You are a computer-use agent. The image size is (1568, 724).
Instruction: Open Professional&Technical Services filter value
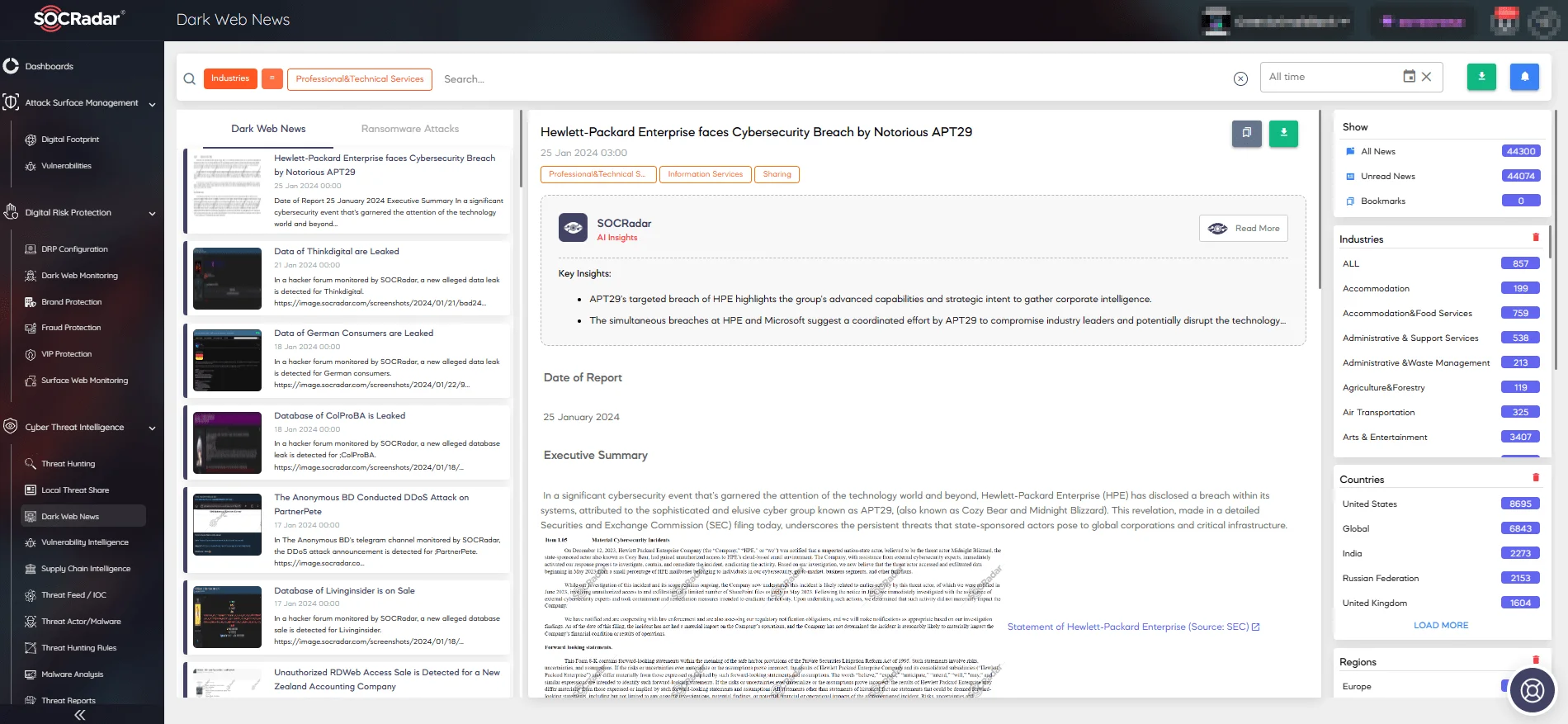point(360,79)
